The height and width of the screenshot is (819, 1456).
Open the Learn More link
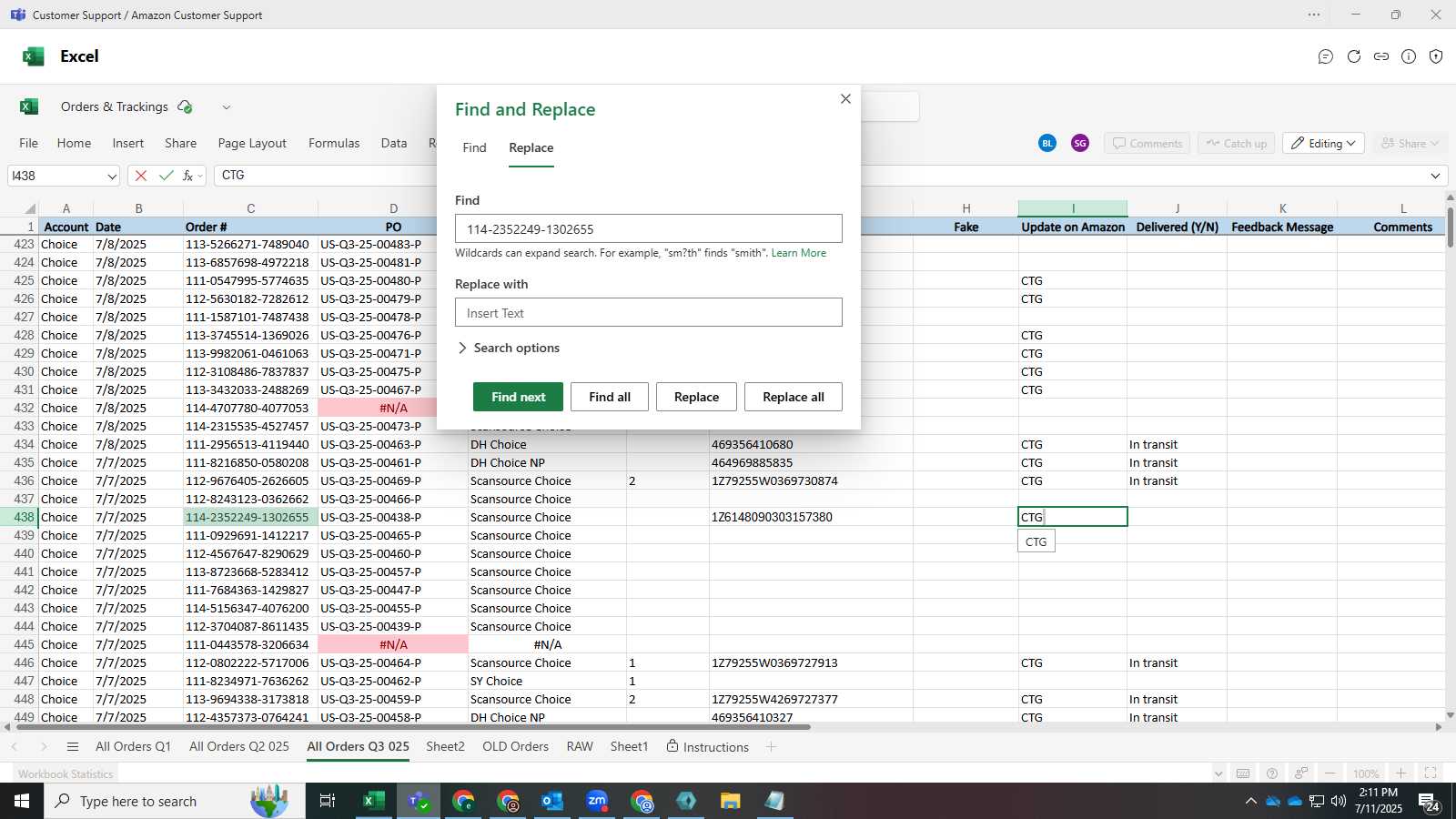coord(799,253)
